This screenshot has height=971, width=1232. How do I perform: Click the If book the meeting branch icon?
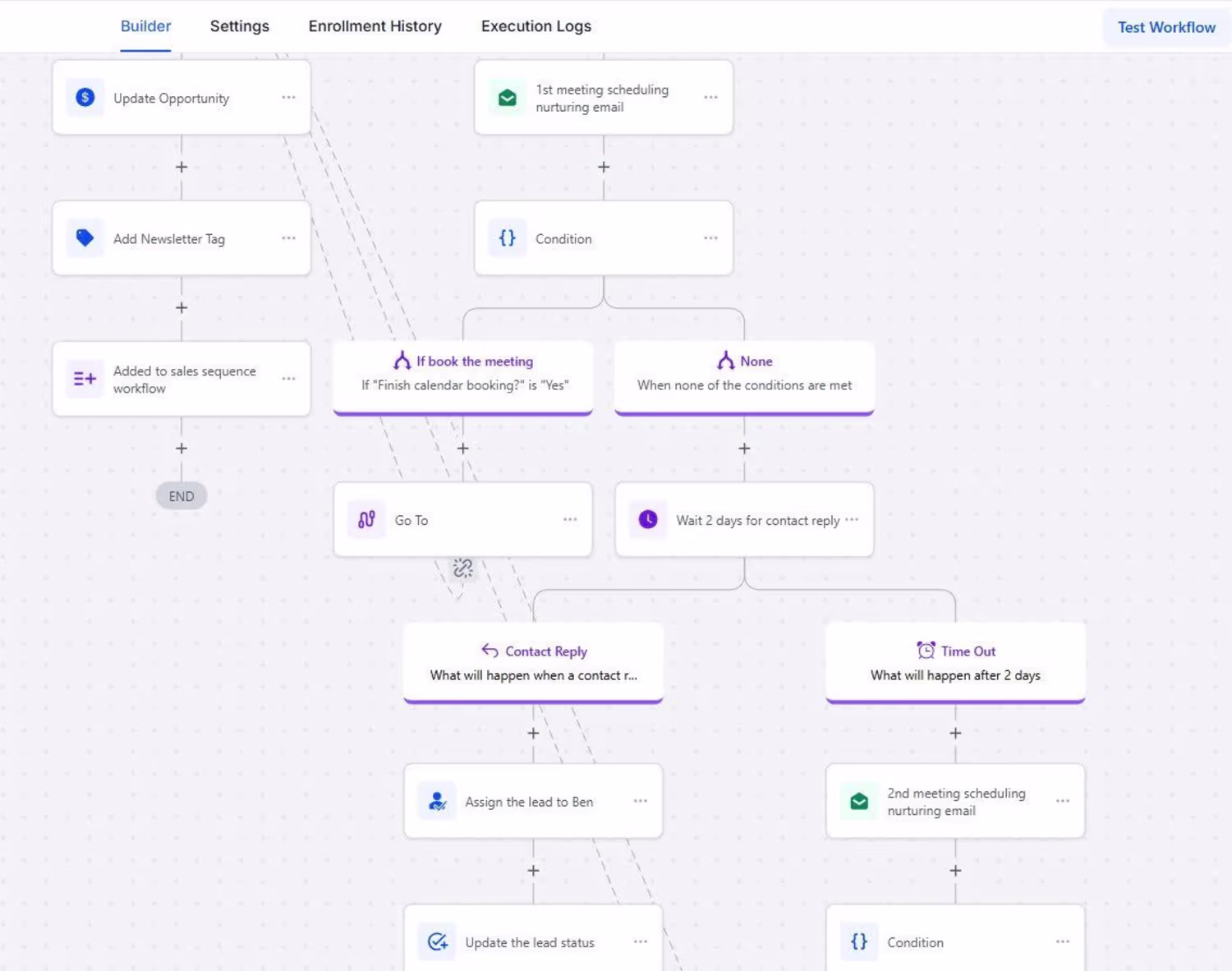pos(402,361)
